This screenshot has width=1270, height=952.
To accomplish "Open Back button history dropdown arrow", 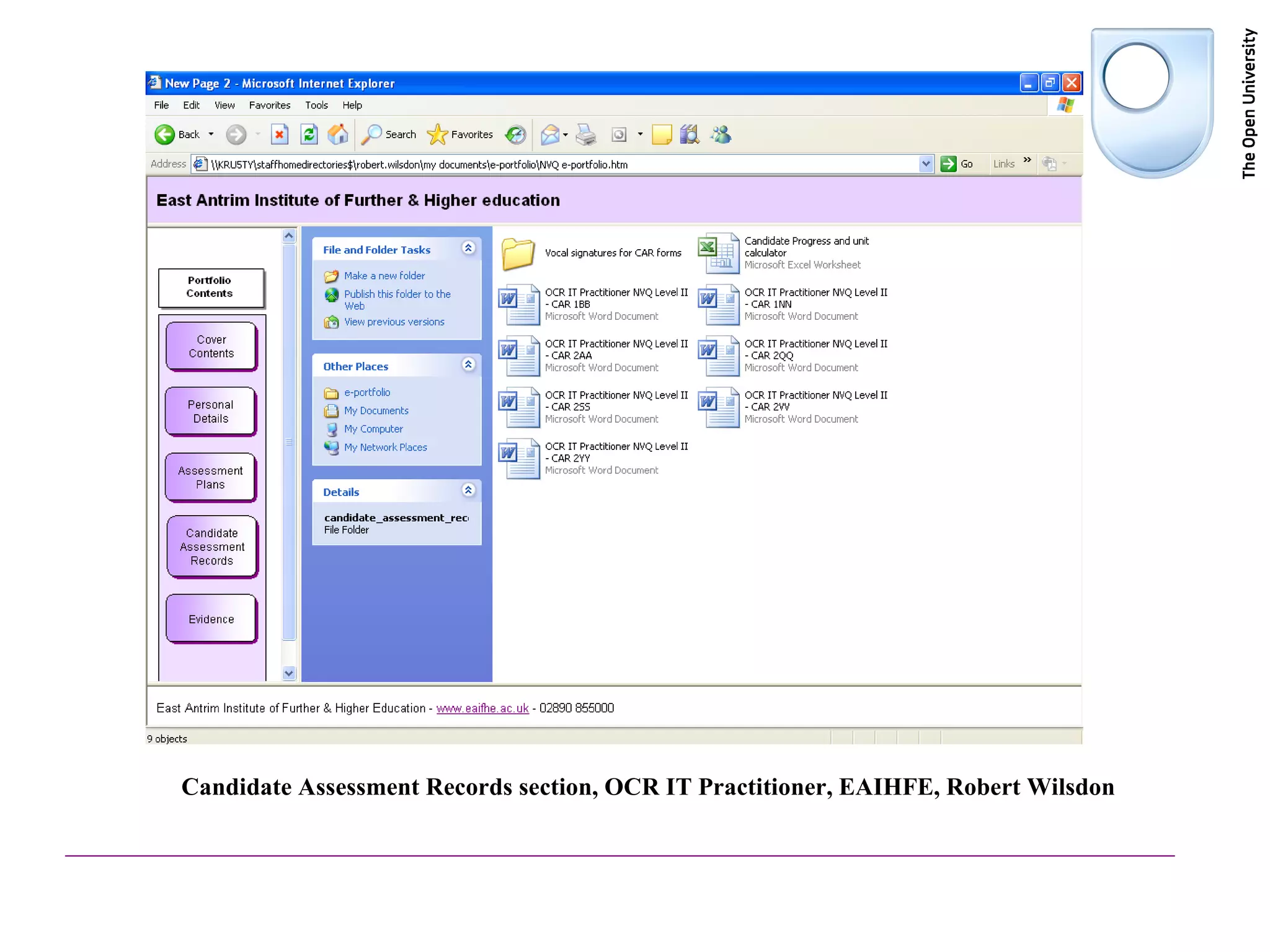I will click(211, 134).
